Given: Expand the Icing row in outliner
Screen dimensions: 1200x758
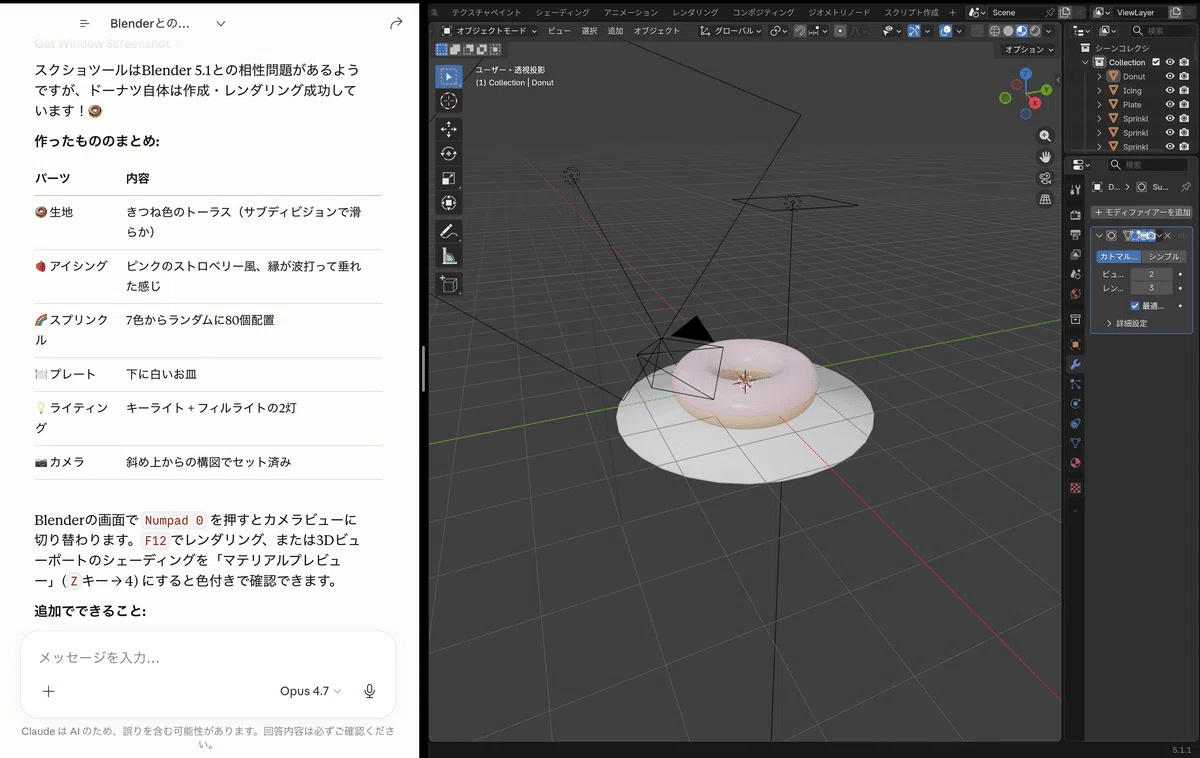Looking at the screenshot, I should click(x=1099, y=90).
